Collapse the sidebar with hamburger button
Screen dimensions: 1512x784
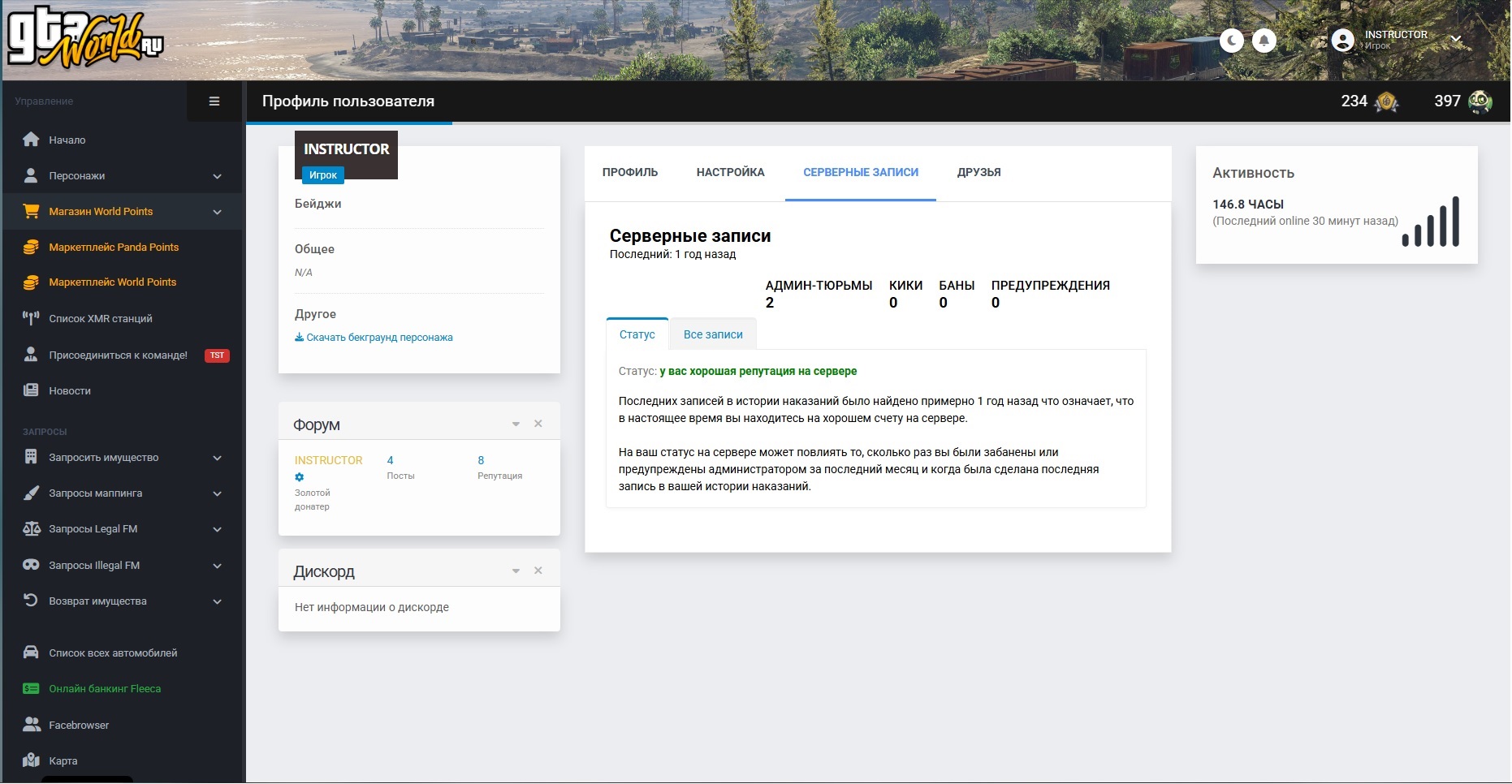tap(214, 101)
